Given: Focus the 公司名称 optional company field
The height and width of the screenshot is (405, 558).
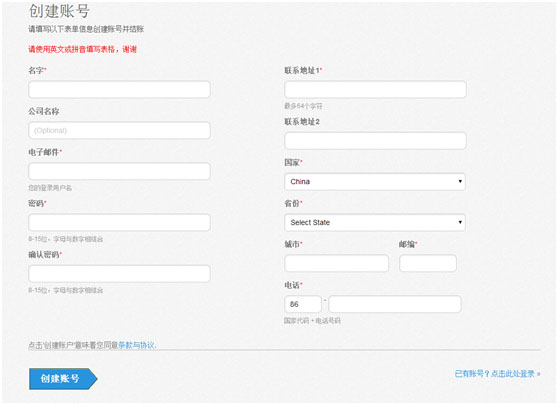Looking at the screenshot, I should 119,130.
